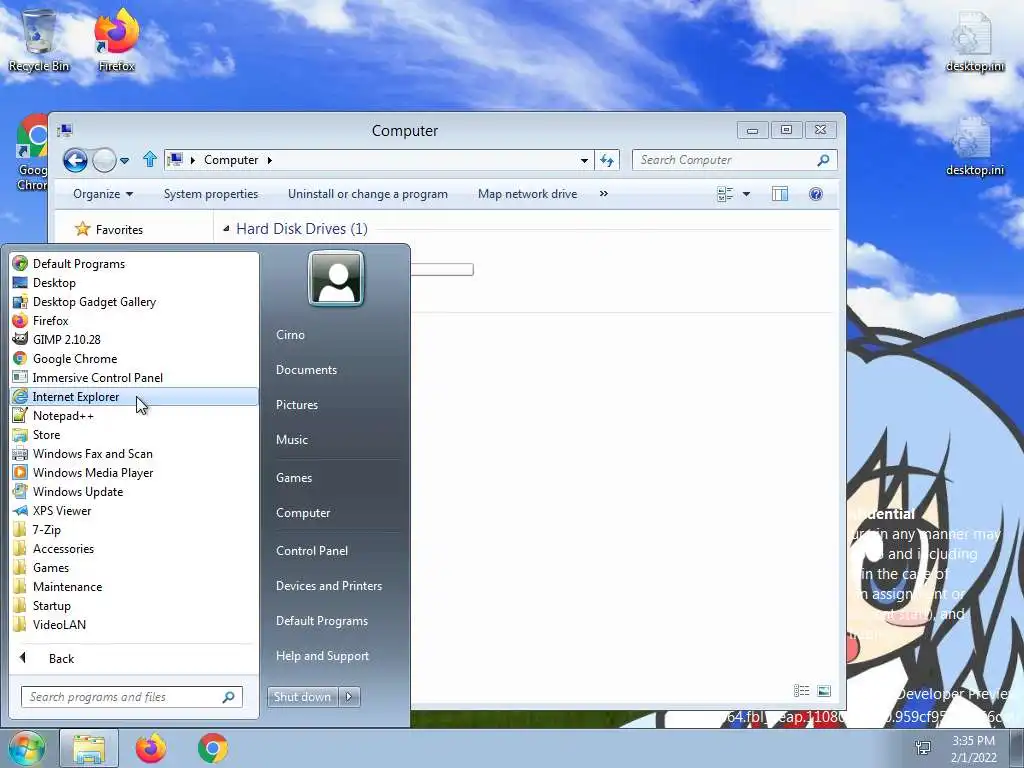Show more toolbar commands chevron
The width and height of the screenshot is (1024, 768).
(603, 194)
